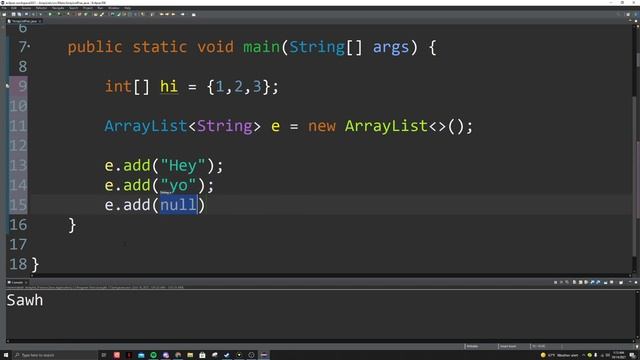Click the green Run toolbar button
The height and width of the screenshot is (360, 640).
pyautogui.click(x=51, y=14)
